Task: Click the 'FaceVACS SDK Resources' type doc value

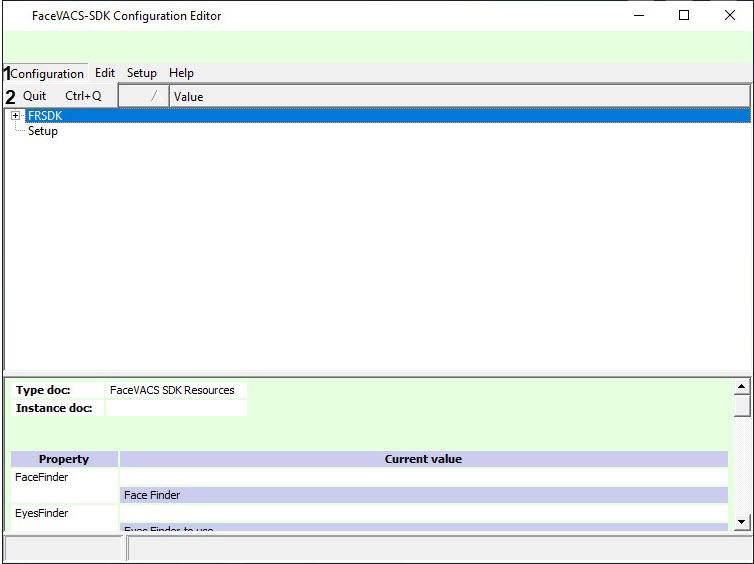Action: 176,390
